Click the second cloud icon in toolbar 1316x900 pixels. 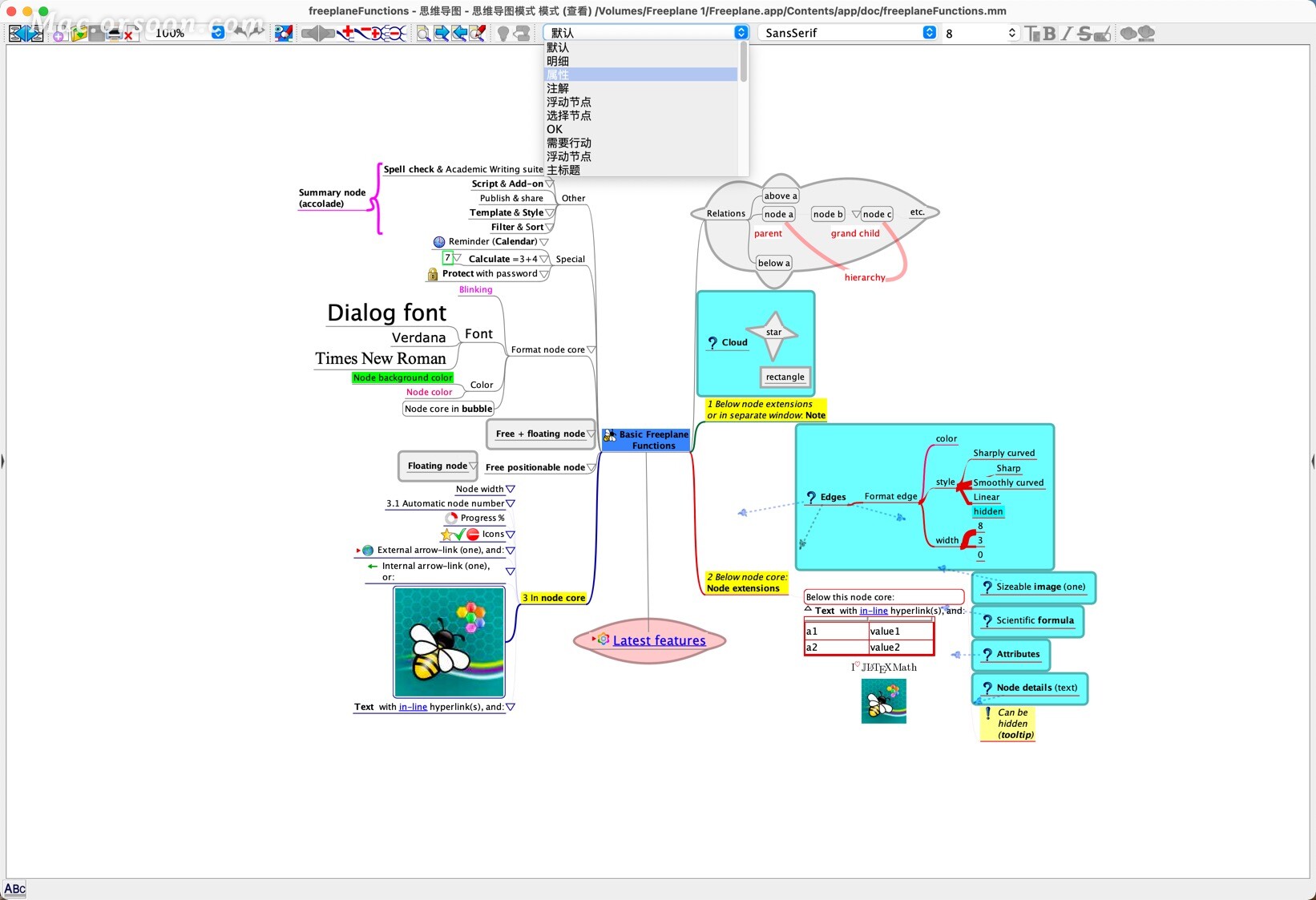pos(1146,33)
